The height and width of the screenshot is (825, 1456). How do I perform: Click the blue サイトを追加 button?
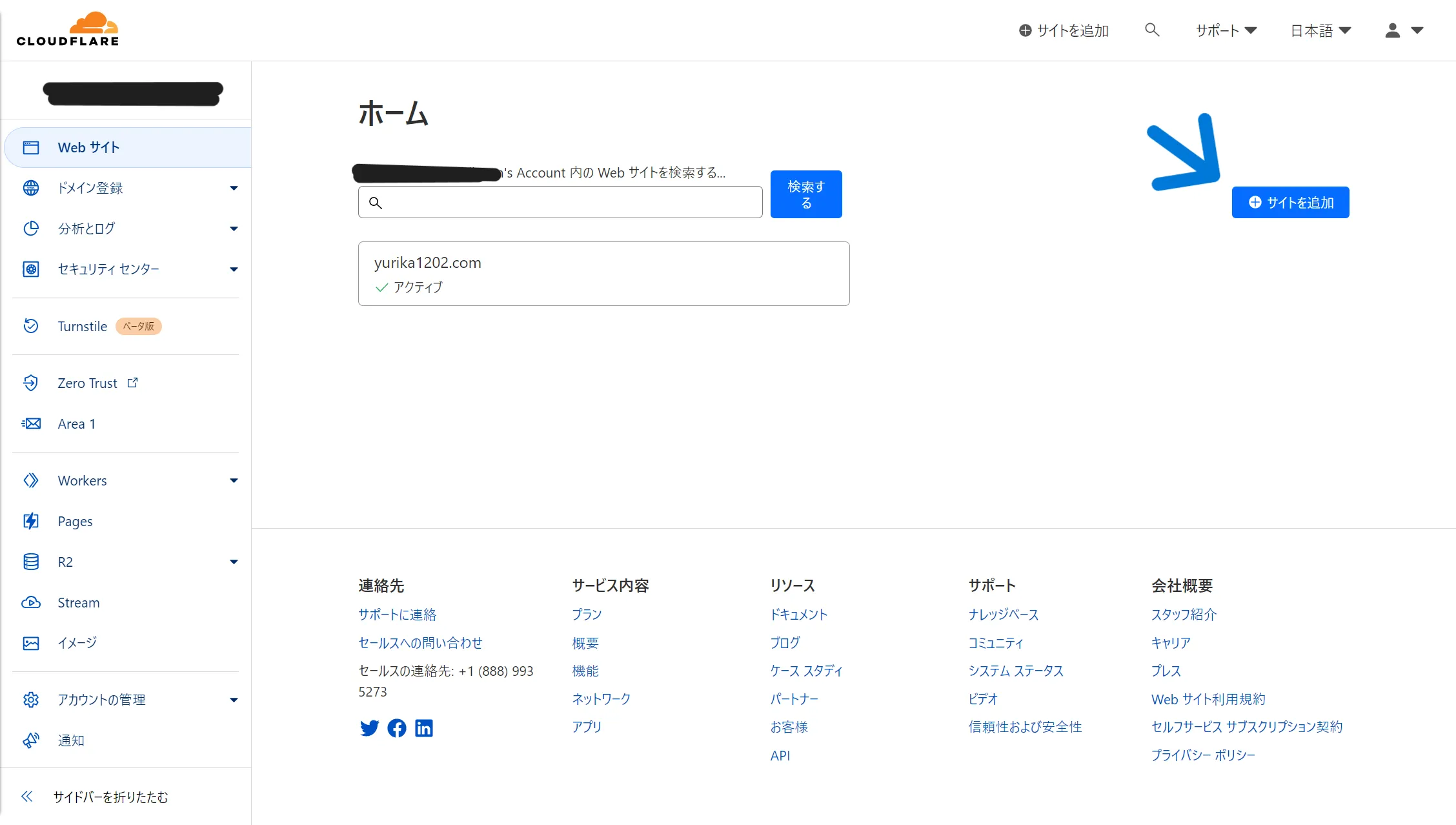pos(1289,201)
